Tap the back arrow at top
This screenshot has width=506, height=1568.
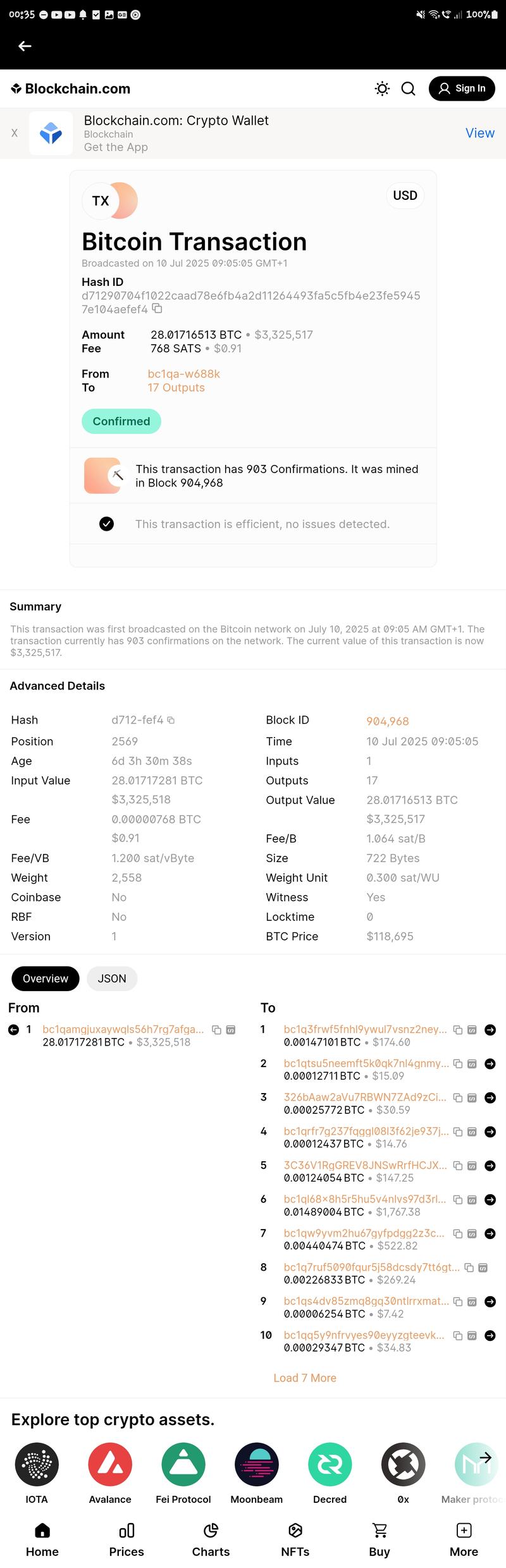pos(25,46)
